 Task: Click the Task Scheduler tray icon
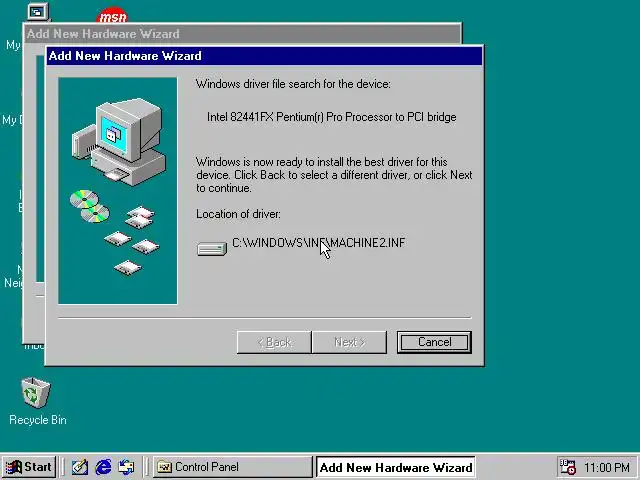pyautogui.click(x=568, y=467)
